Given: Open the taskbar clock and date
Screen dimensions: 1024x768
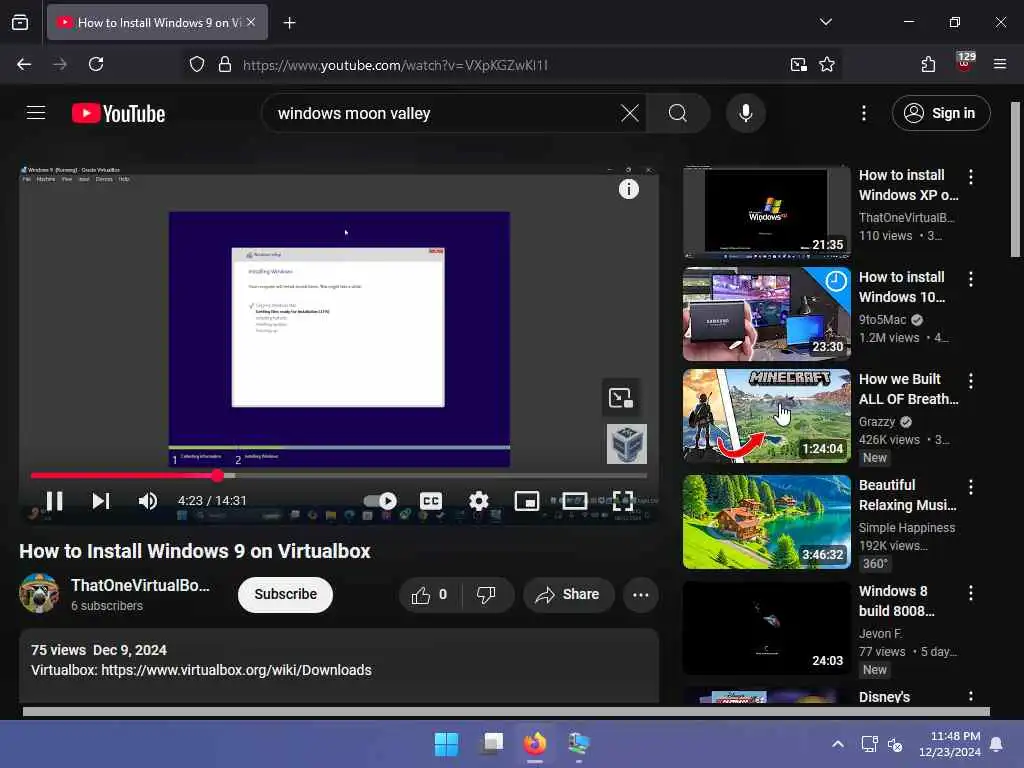Looking at the screenshot, I should 949,744.
